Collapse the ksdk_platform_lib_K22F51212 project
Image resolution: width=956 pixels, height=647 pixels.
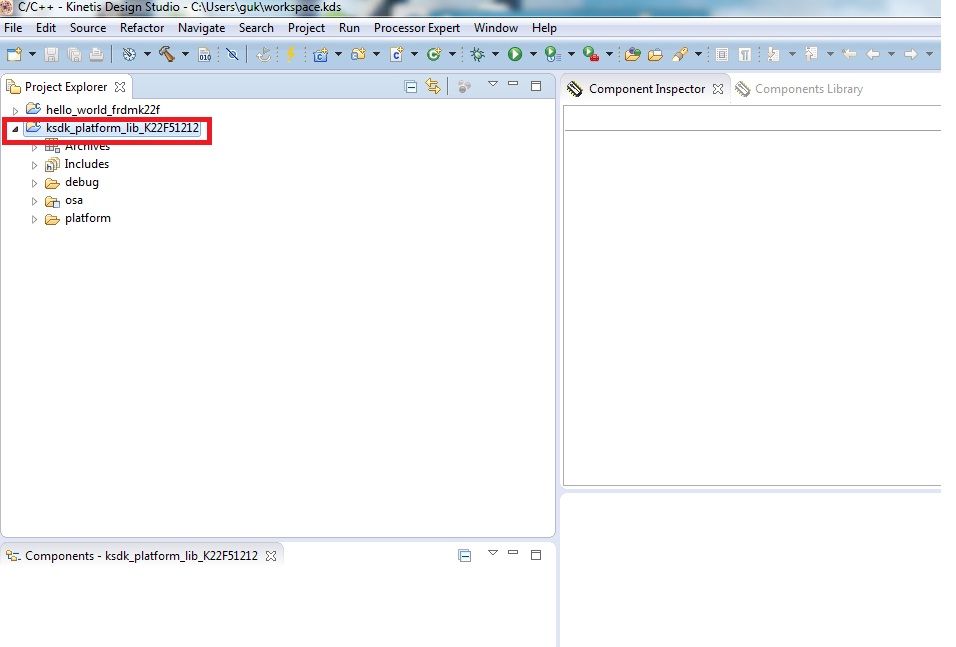click(x=15, y=129)
